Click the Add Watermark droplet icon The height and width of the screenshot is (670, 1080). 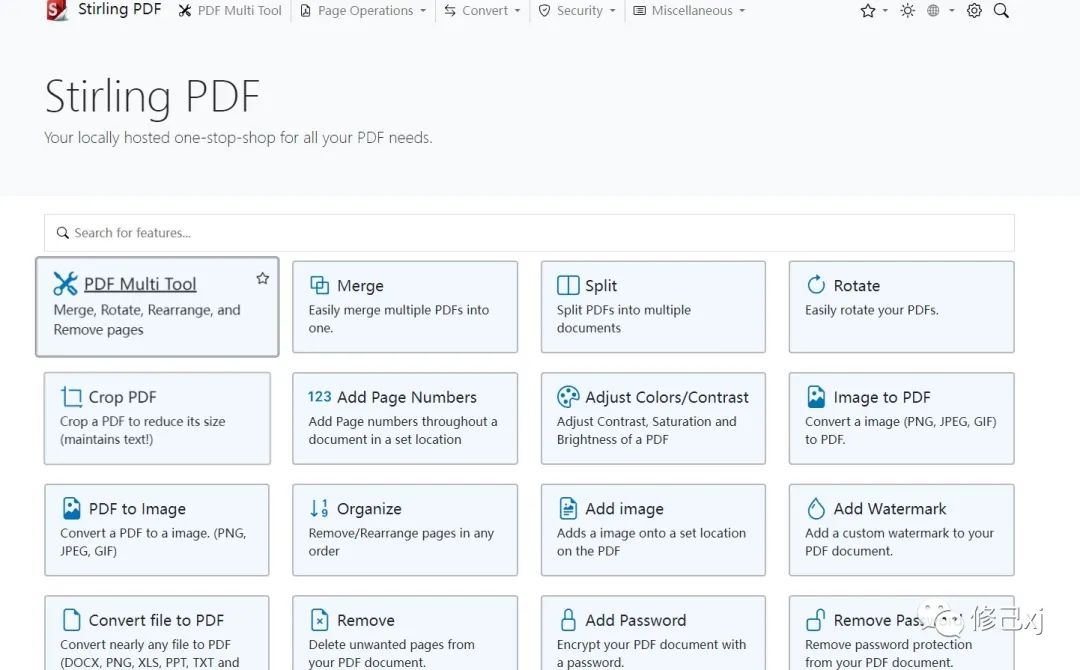816,507
